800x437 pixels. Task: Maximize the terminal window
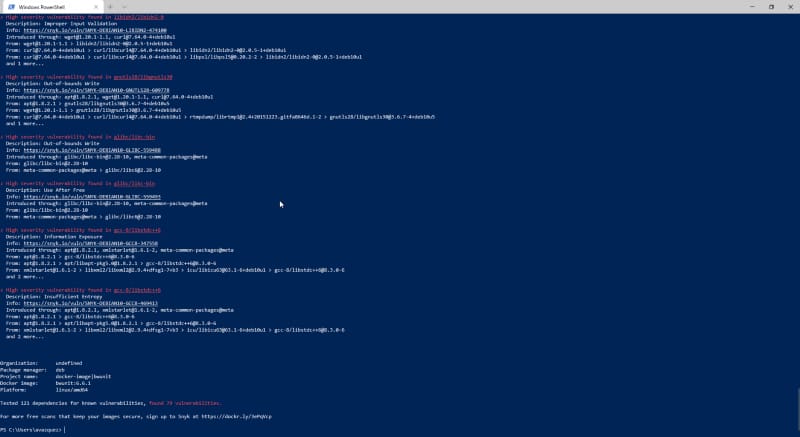770,6
